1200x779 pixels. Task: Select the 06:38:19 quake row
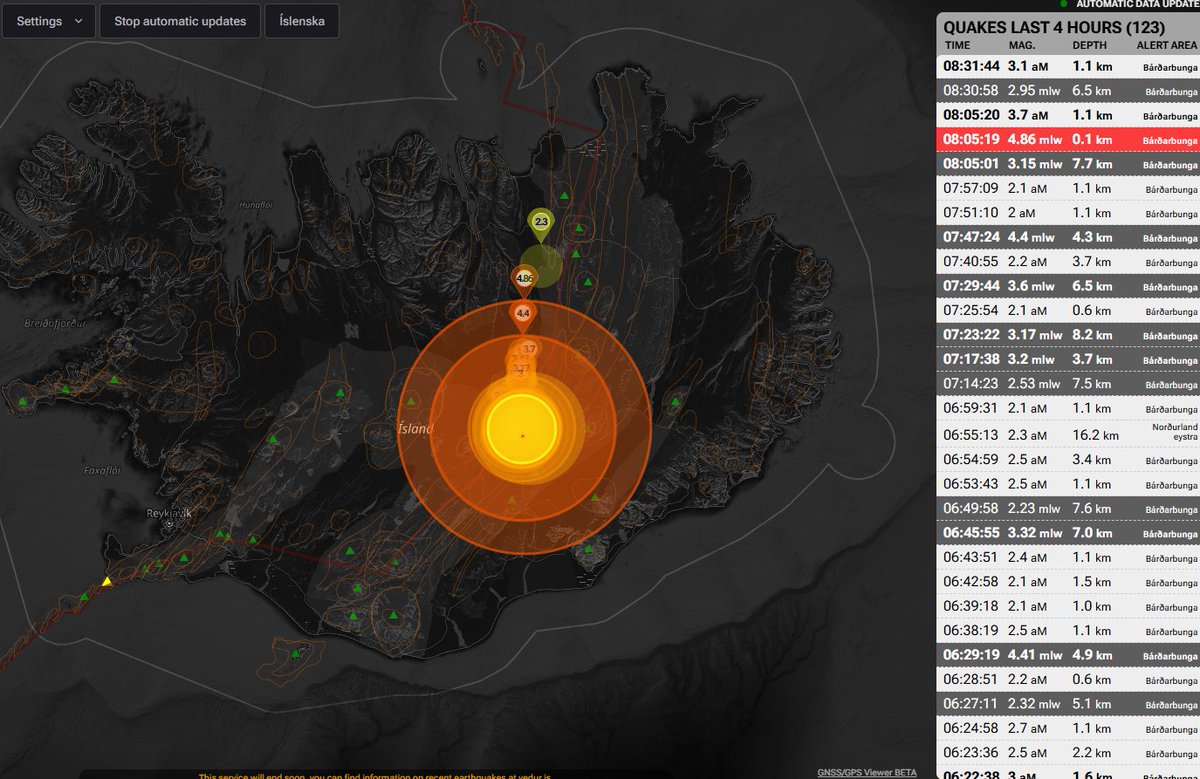(1067, 631)
